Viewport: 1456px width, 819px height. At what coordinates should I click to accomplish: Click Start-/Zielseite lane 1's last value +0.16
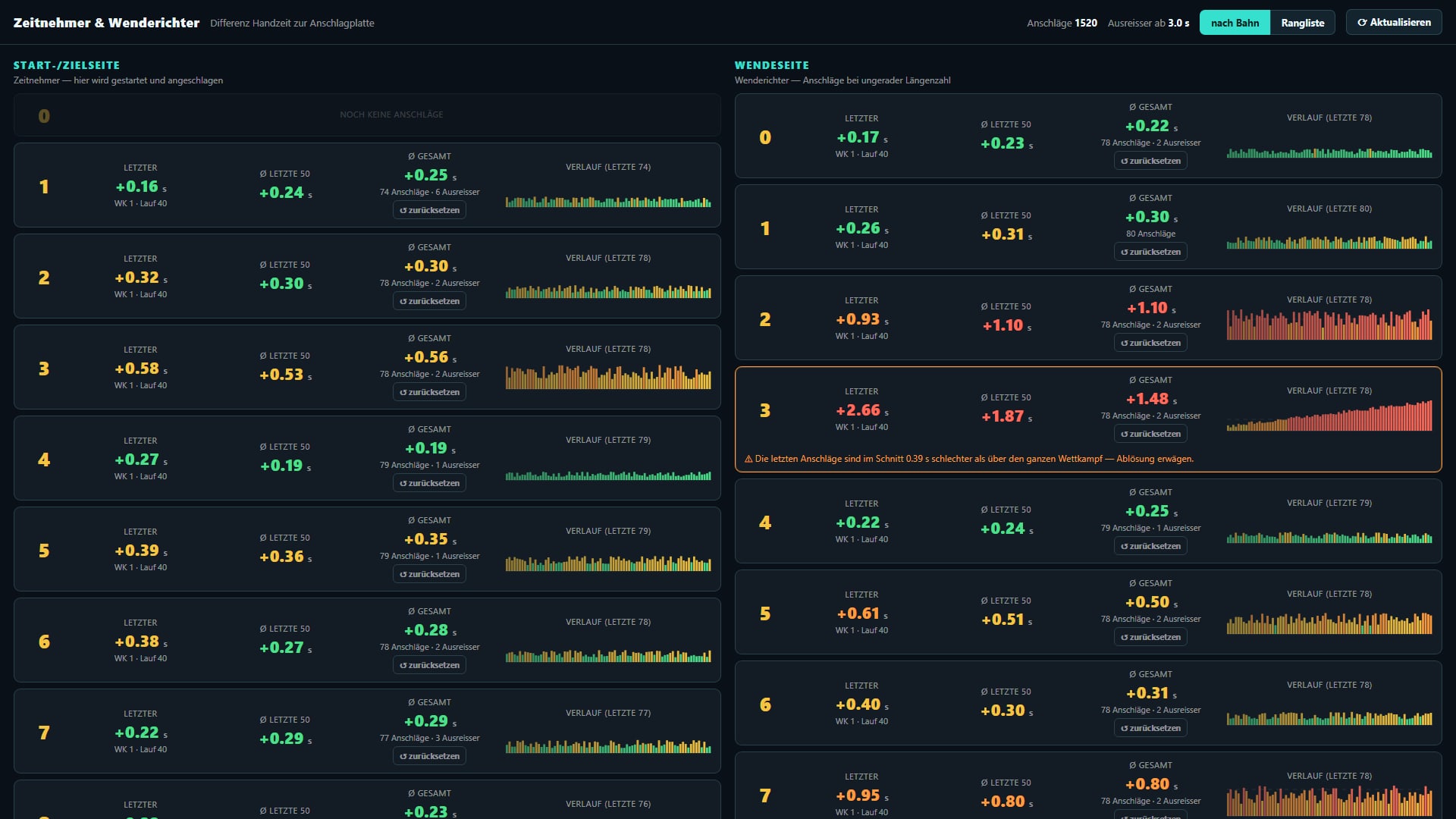[140, 187]
